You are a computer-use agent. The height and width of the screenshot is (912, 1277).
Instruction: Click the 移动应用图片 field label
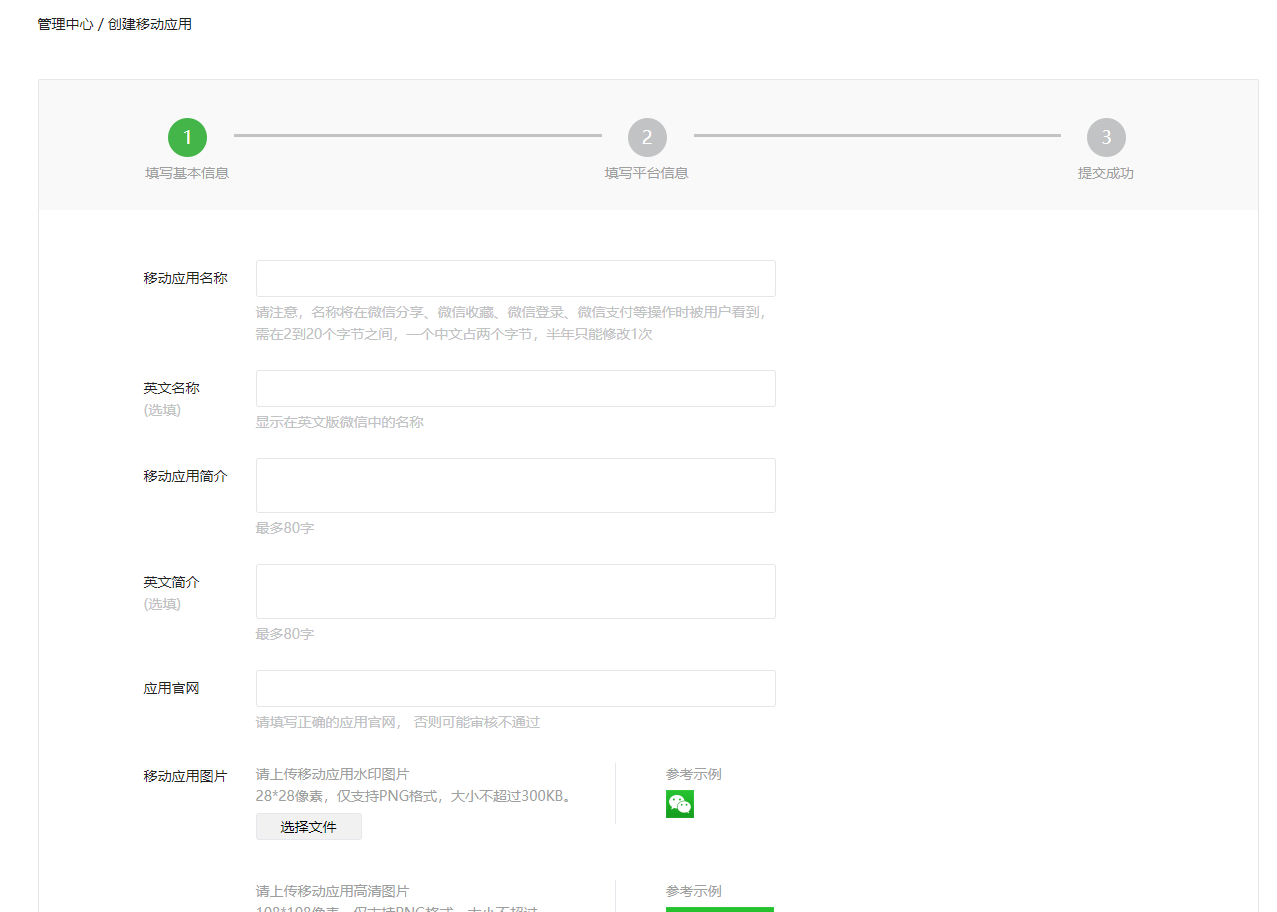point(185,776)
